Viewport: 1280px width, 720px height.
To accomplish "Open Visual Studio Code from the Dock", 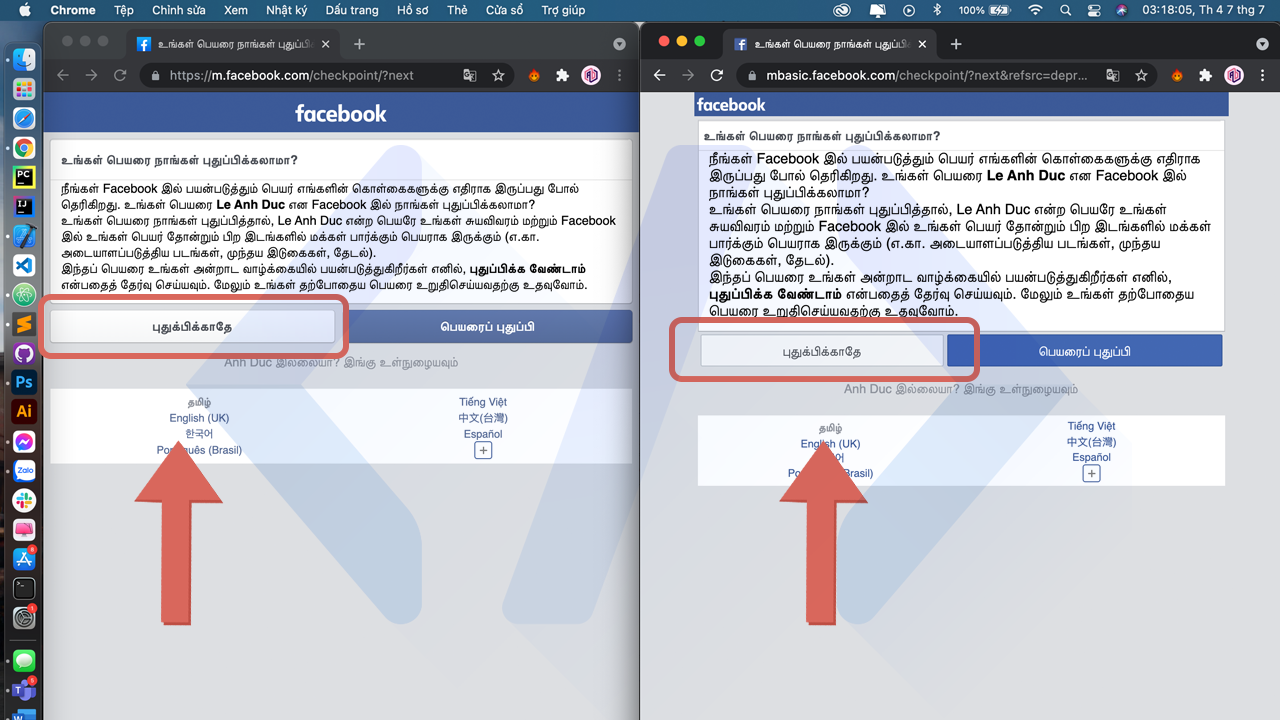I will (x=24, y=265).
